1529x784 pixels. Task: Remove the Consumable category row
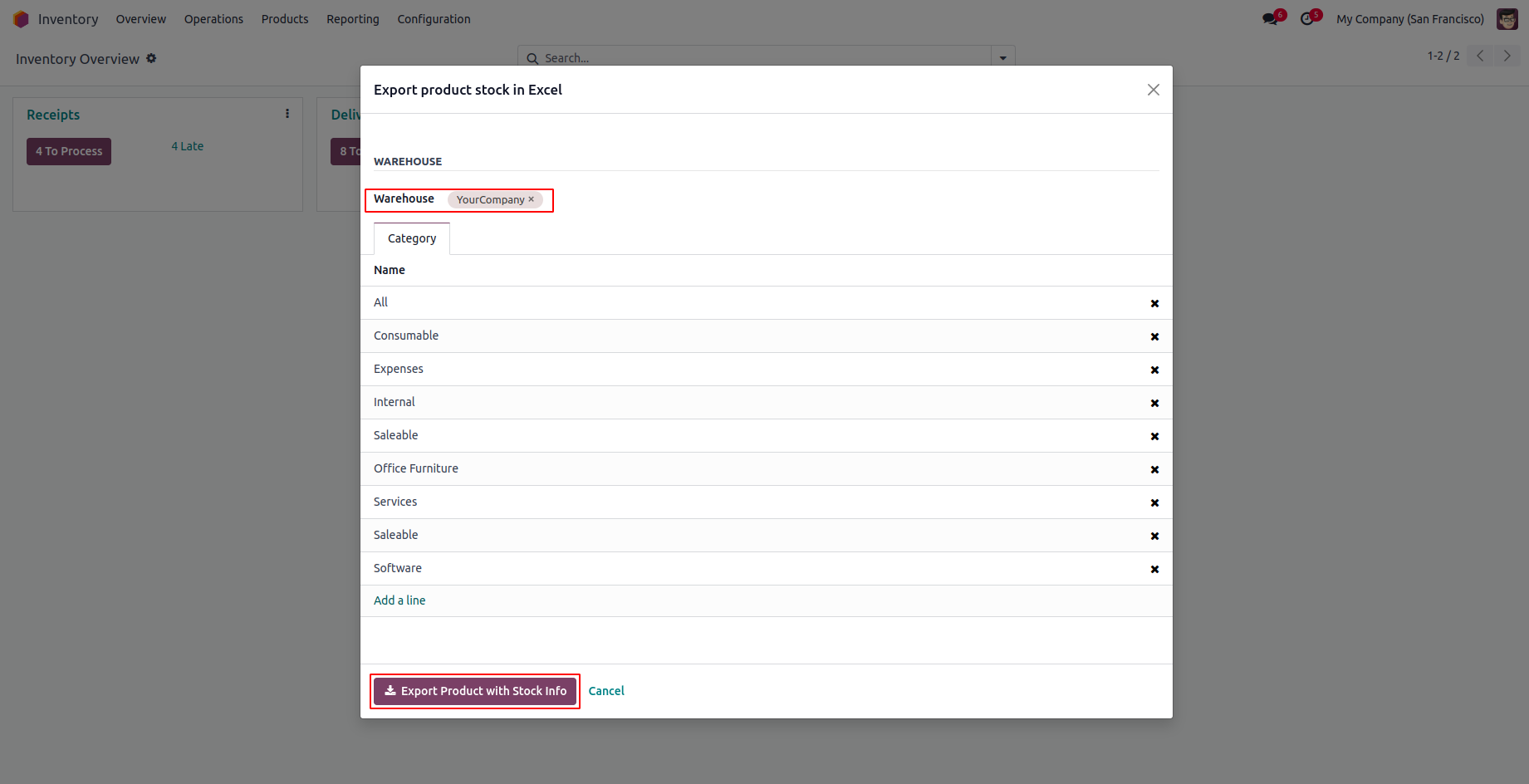1154,336
